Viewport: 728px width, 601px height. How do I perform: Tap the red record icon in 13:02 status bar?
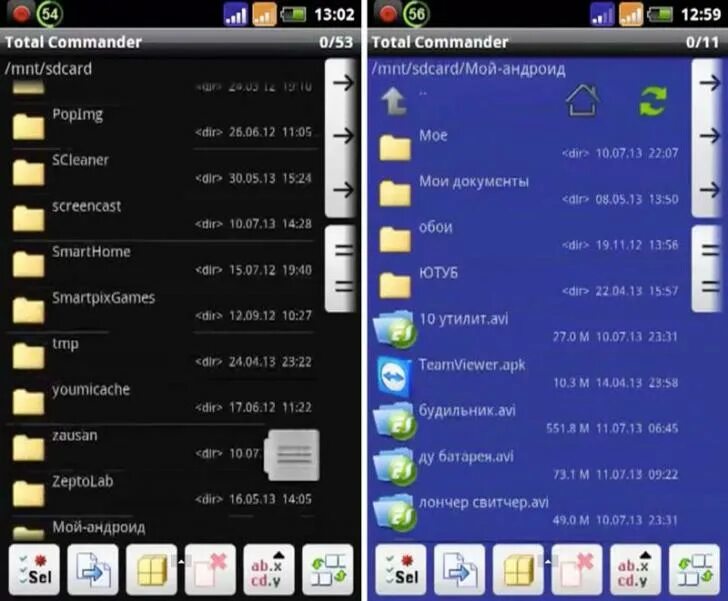pos(21,13)
